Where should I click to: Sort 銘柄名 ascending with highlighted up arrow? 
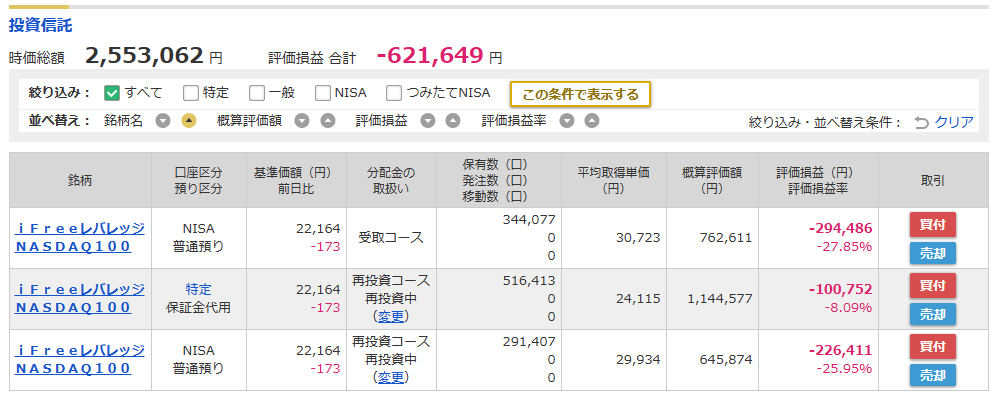pos(188,121)
